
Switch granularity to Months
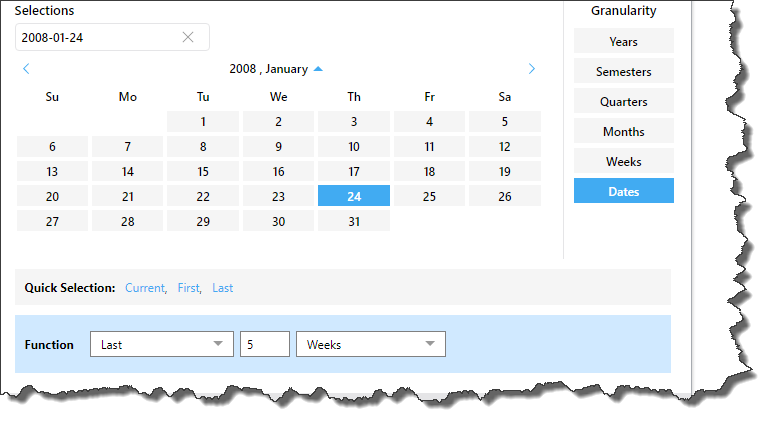[x=623, y=131]
